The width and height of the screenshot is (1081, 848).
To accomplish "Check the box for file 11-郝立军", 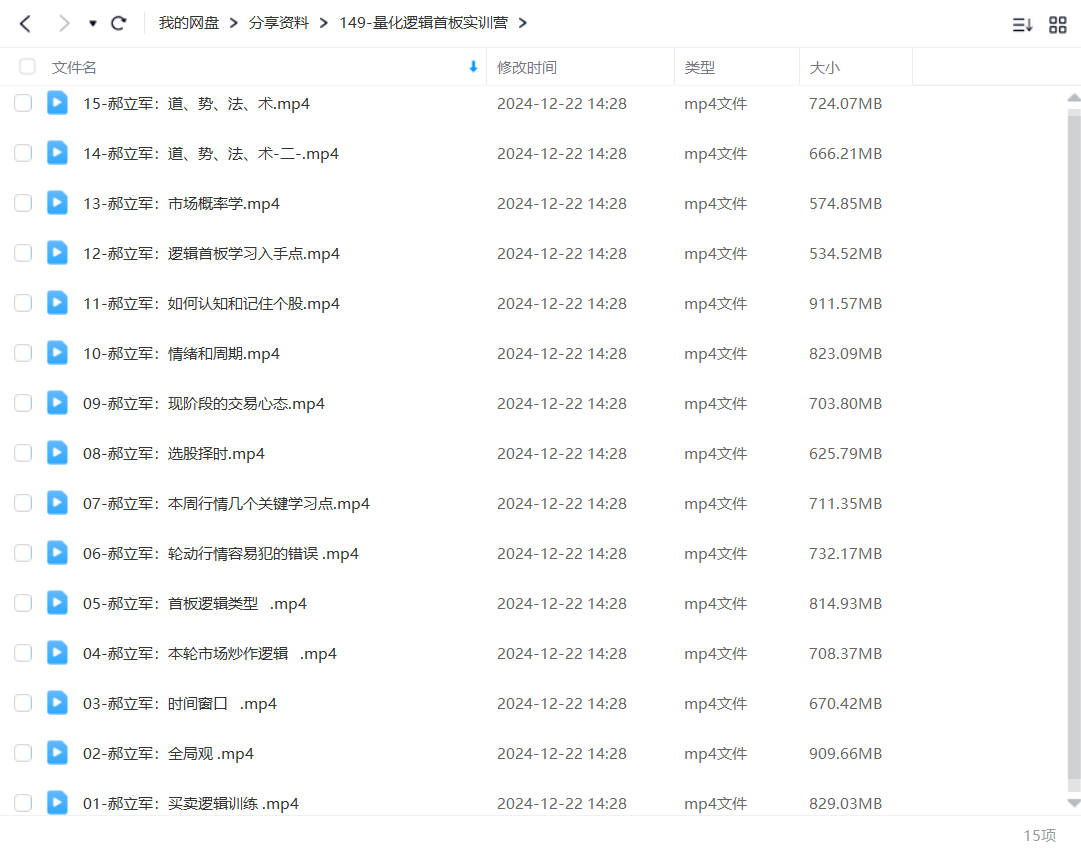I will (23, 303).
